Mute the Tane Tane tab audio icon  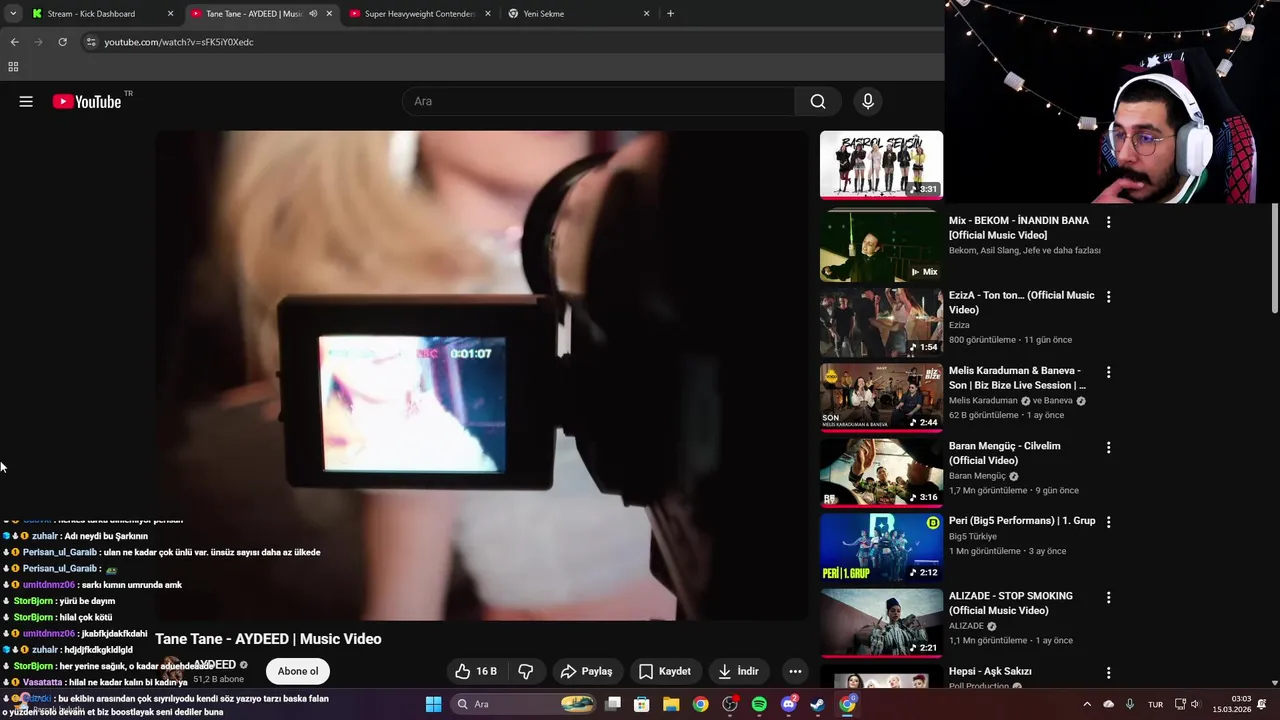pos(313,14)
